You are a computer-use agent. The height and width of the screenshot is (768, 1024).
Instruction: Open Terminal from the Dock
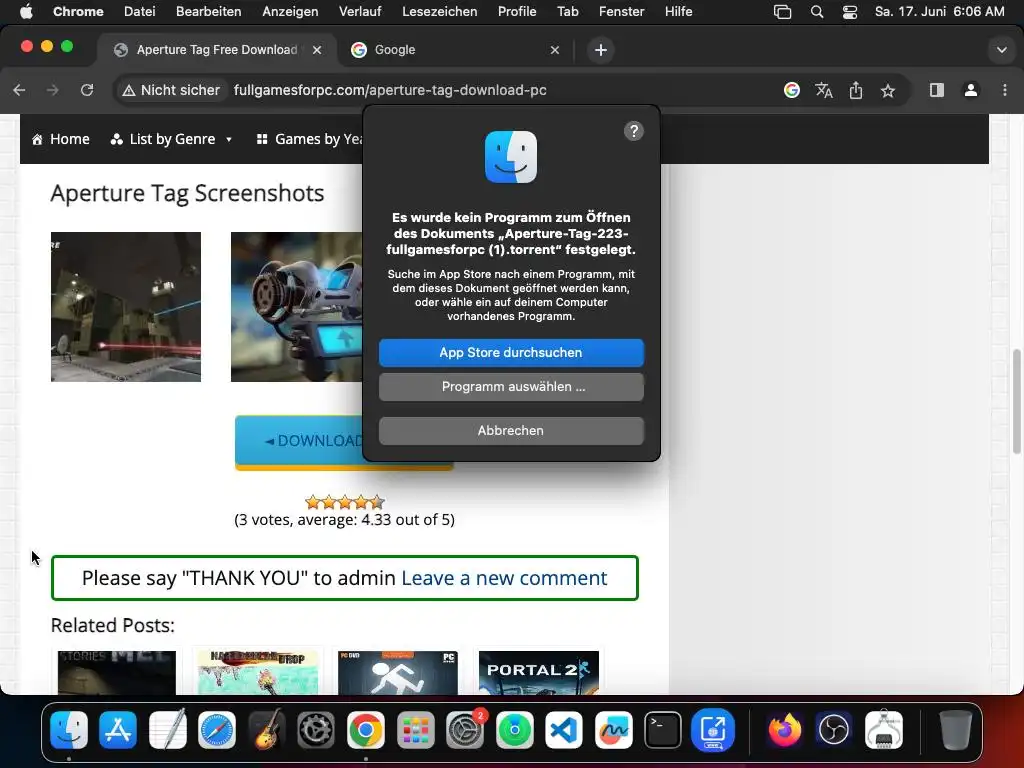coord(663,729)
